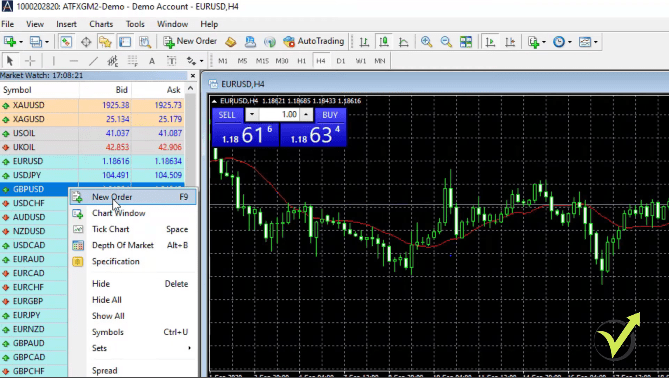Open the Charts menu
Image resolution: width=669 pixels, height=378 pixels.
[101, 24]
